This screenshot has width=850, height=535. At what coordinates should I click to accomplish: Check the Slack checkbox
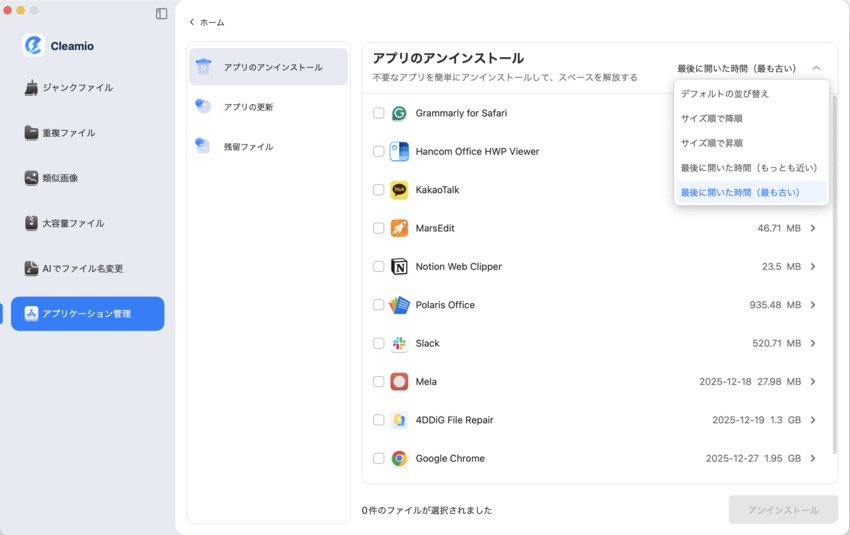[x=378, y=343]
